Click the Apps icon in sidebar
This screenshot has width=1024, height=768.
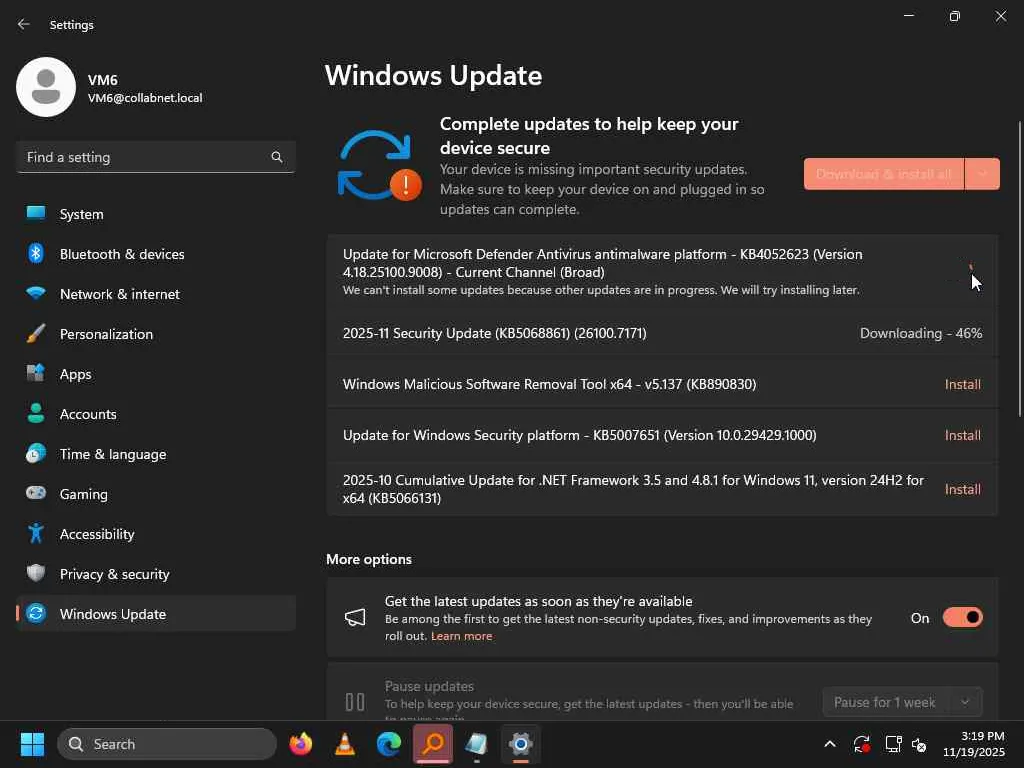click(x=36, y=374)
